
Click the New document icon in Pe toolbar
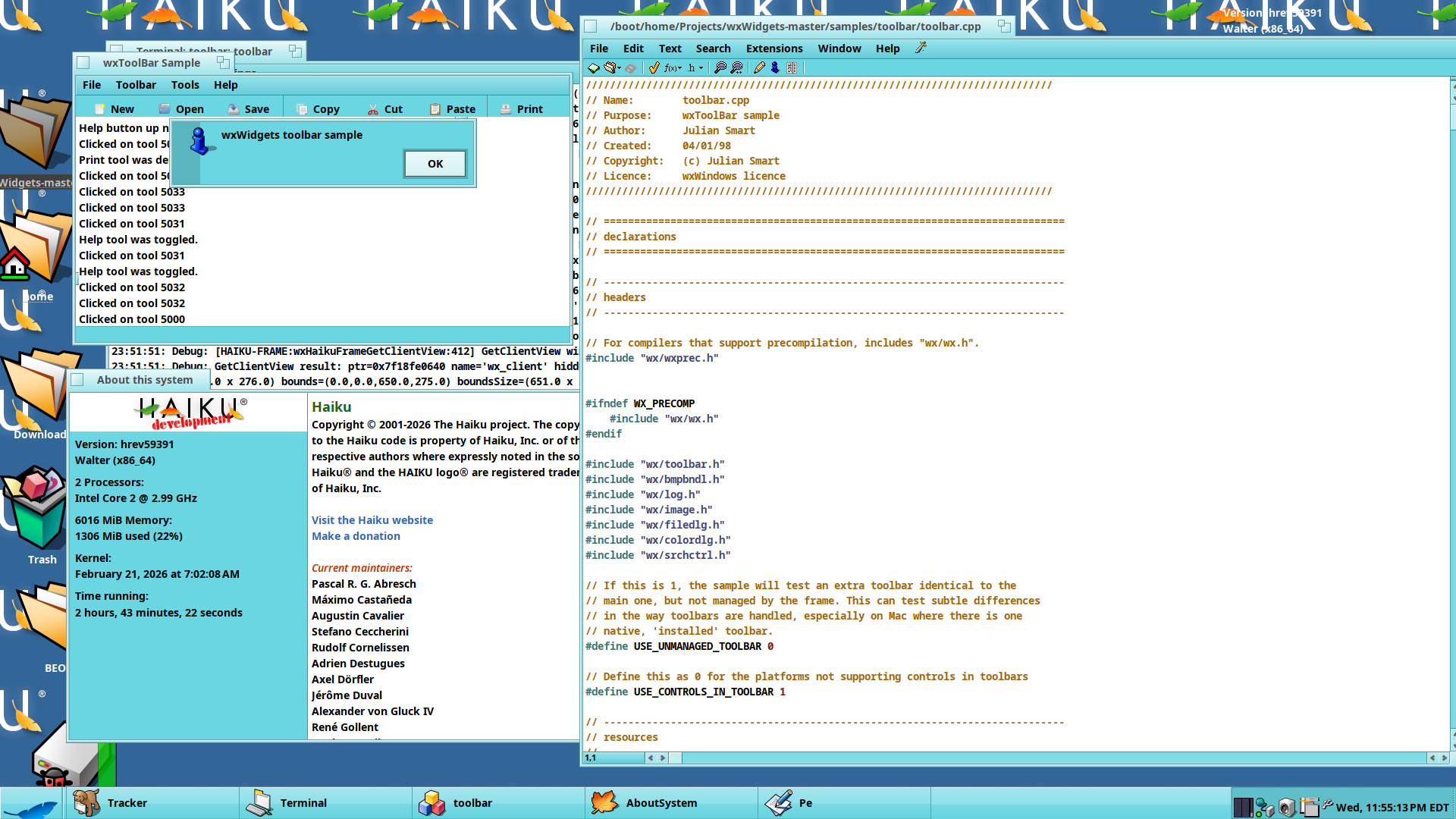tap(594, 67)
